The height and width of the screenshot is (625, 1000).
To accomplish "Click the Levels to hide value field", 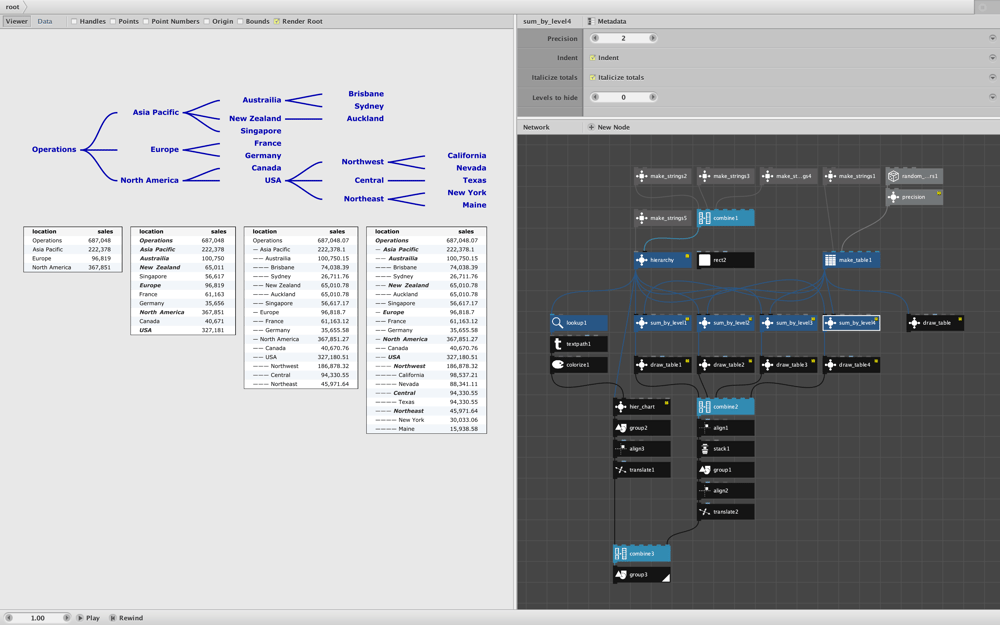I will click(624, 98).
